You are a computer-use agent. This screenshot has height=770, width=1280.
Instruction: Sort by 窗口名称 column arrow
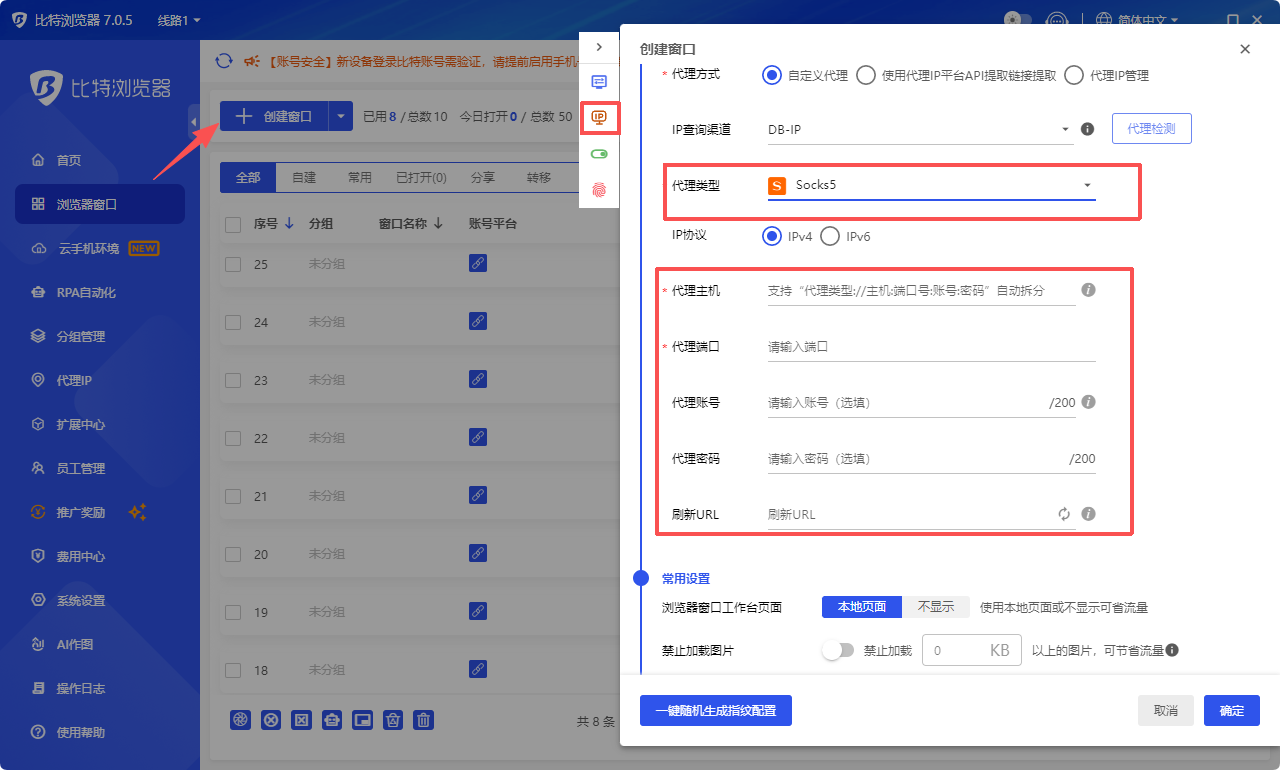click(x=438, y=224)
